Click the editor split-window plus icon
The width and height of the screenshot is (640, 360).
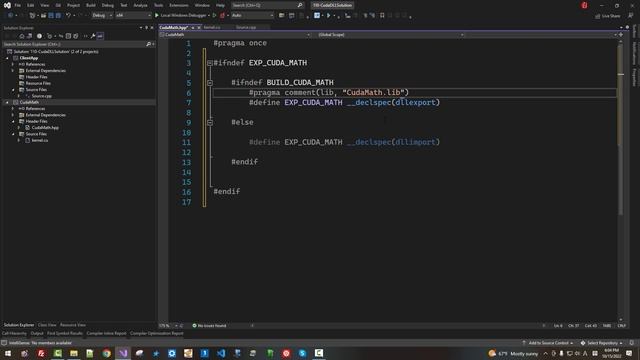pos(621,35)
